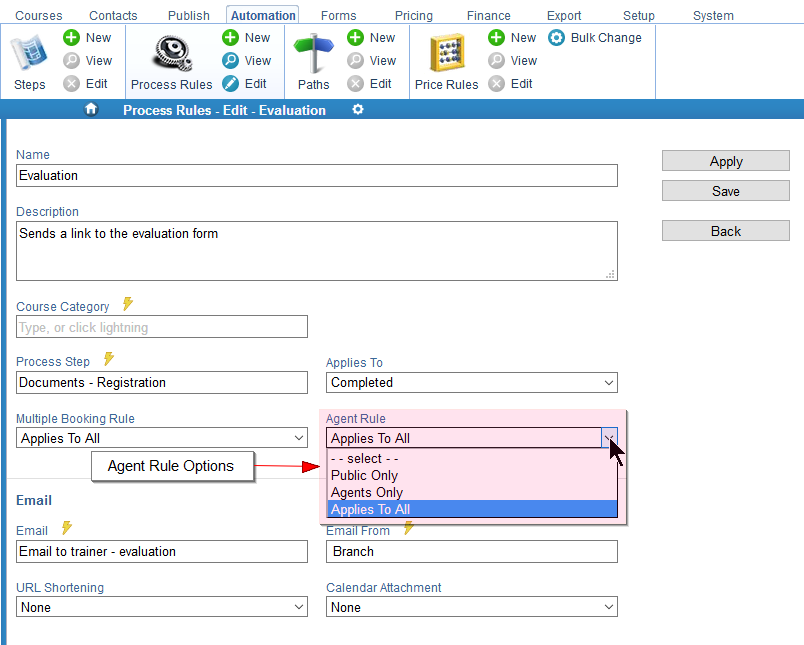The height and width of the screenshot is (645, 804).
Task: Create a New path
Action: pos(371,37)
